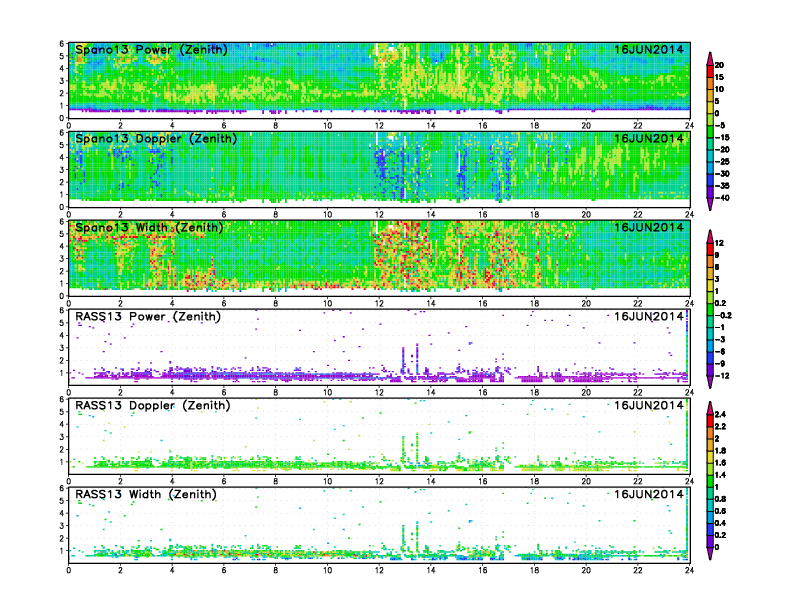Screen dimensions: 792x612
Task: Pick the red segment beside 15 on top colorbar
Action: pyautogui.click(x=710, y=71)
